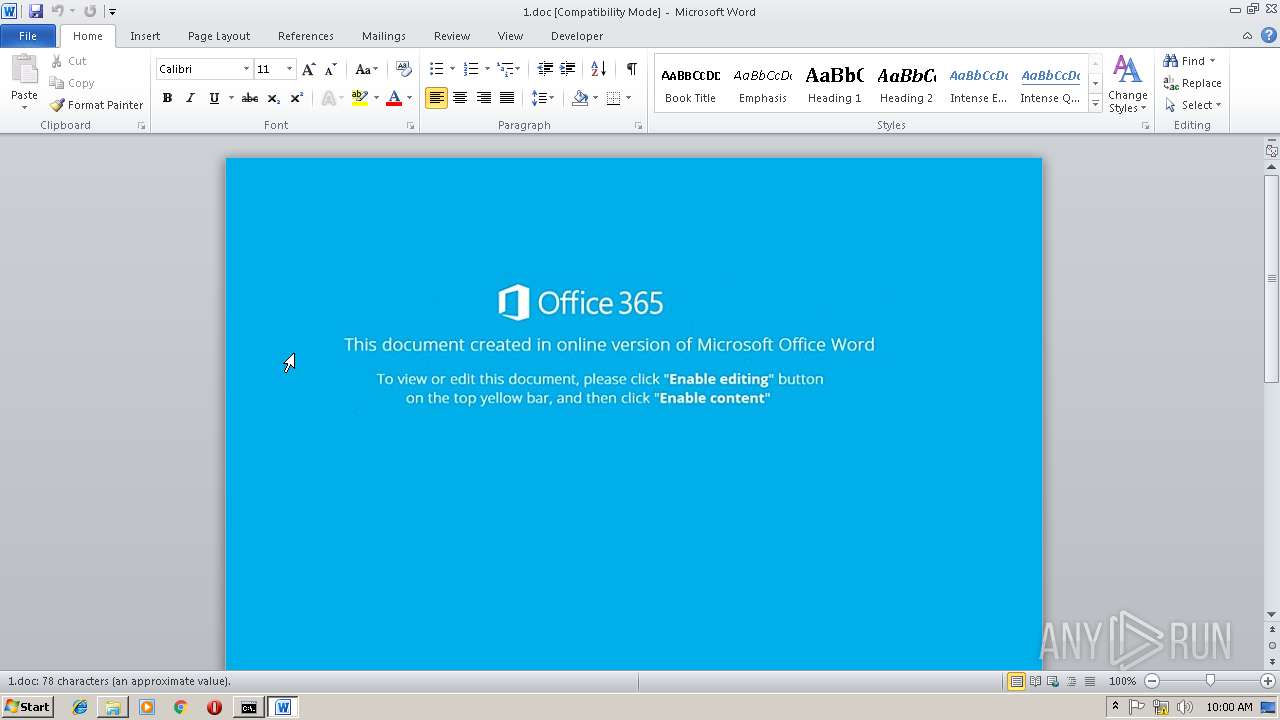1280x720 pixels.
Task: Apply Emphasis style
Action: (x=762, y=84)
